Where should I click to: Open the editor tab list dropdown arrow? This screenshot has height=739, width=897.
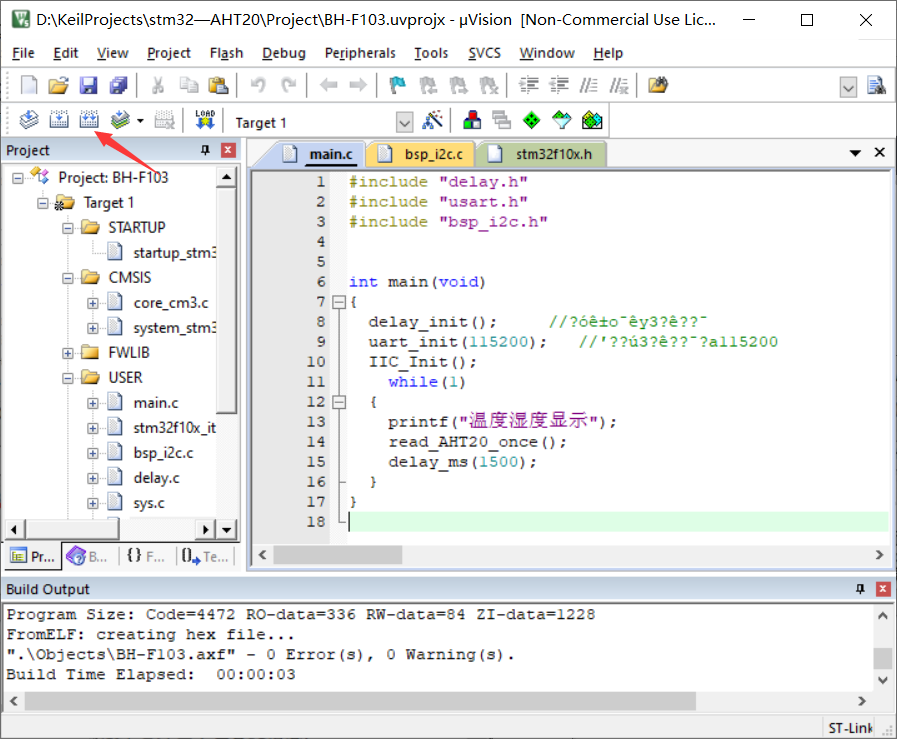(855, 153)
